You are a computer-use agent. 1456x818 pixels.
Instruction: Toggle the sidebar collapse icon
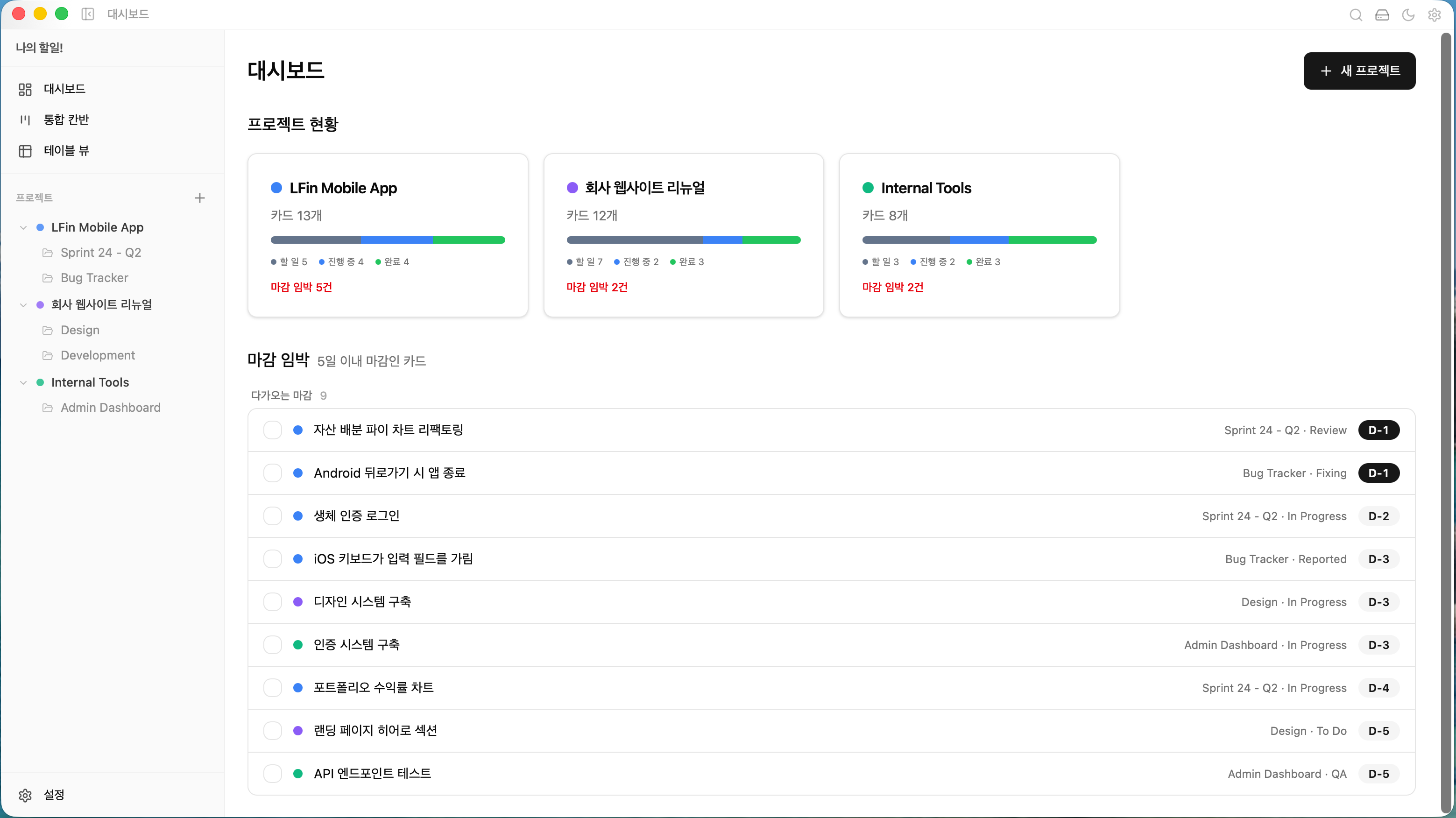pos(88,14)
